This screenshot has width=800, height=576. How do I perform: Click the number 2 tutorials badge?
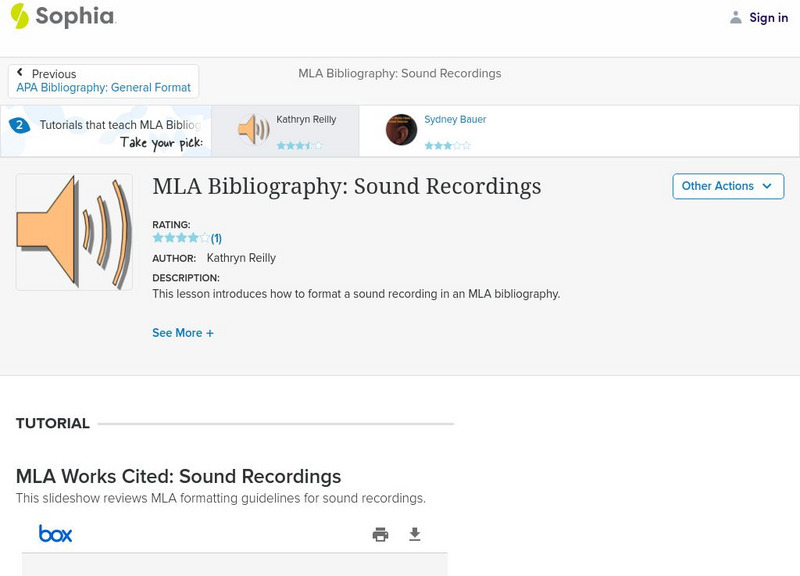(x=18, y=126)
